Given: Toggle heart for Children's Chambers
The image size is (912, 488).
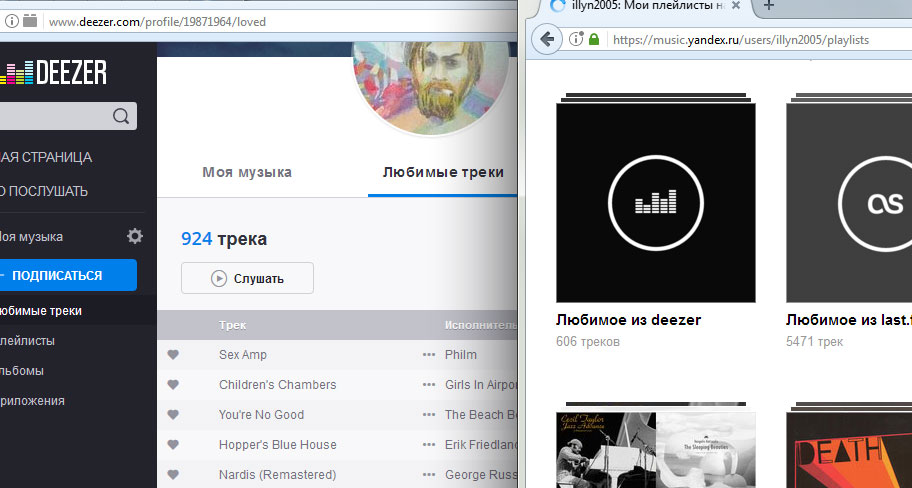Looking at the screenshot, I should click(x=173, y=384).
